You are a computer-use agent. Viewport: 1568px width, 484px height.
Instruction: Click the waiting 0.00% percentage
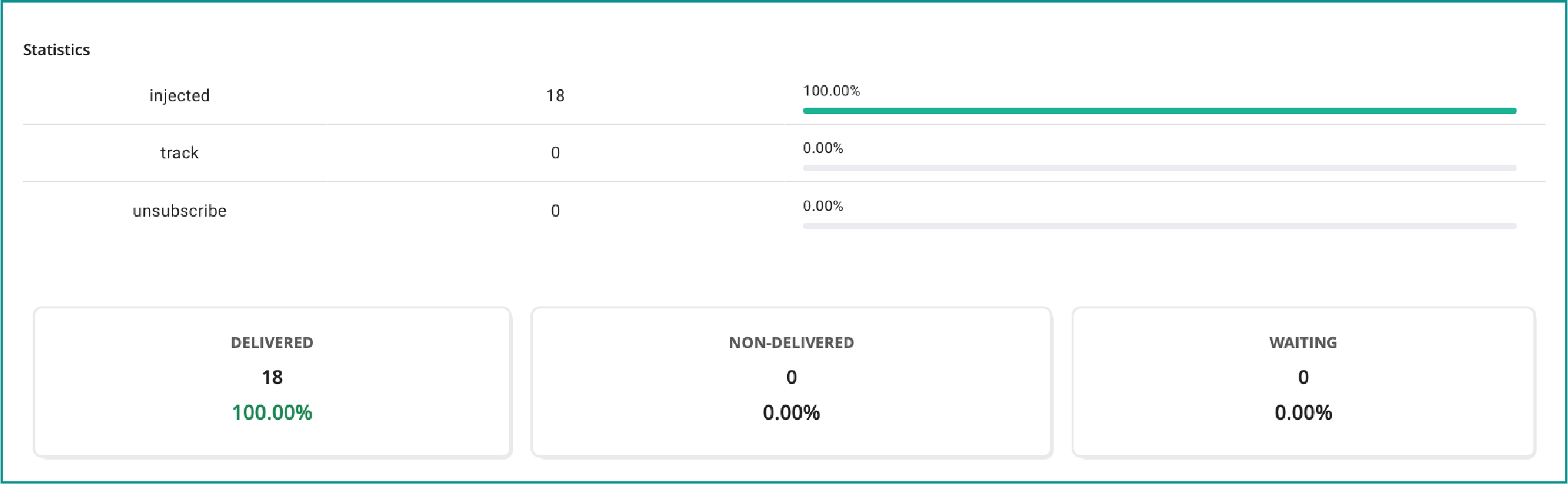pyautogui.click(x=1303, y=412)
